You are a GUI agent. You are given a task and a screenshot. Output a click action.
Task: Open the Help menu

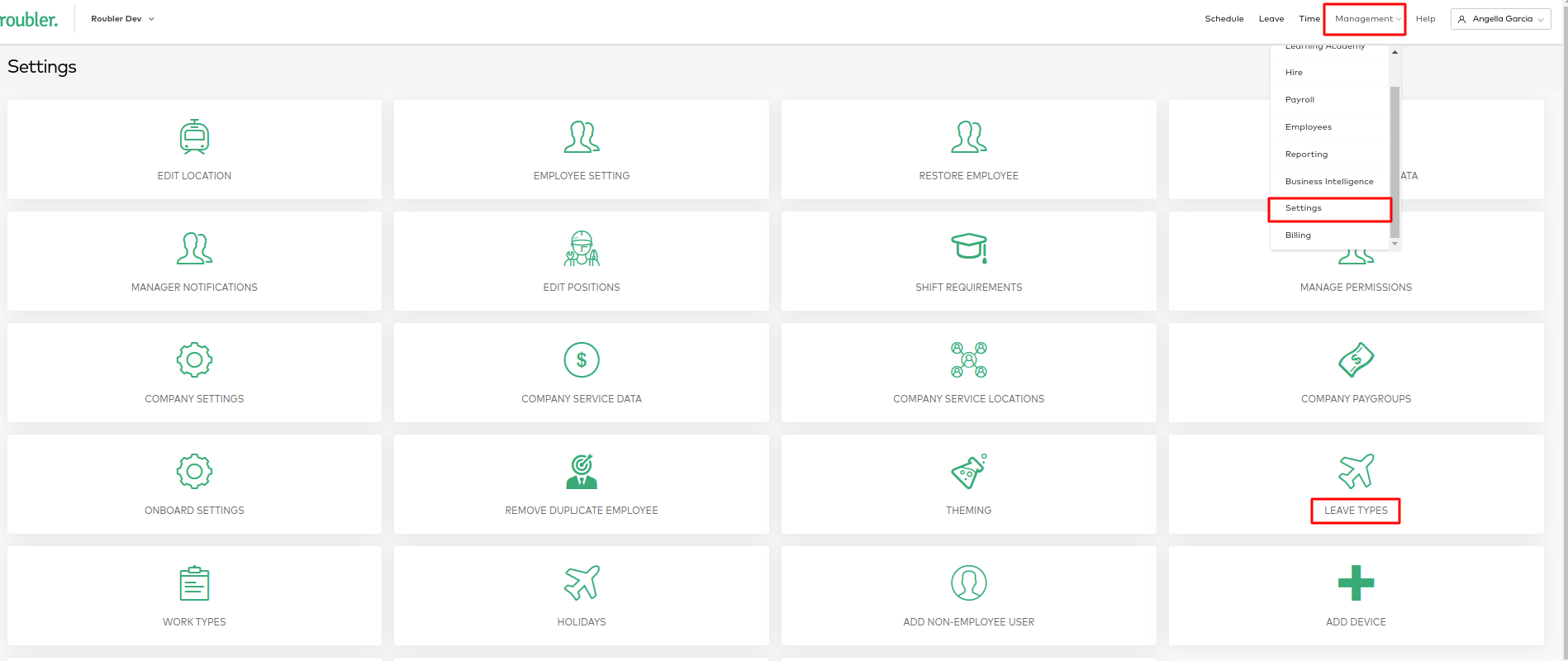(1426, 19)
